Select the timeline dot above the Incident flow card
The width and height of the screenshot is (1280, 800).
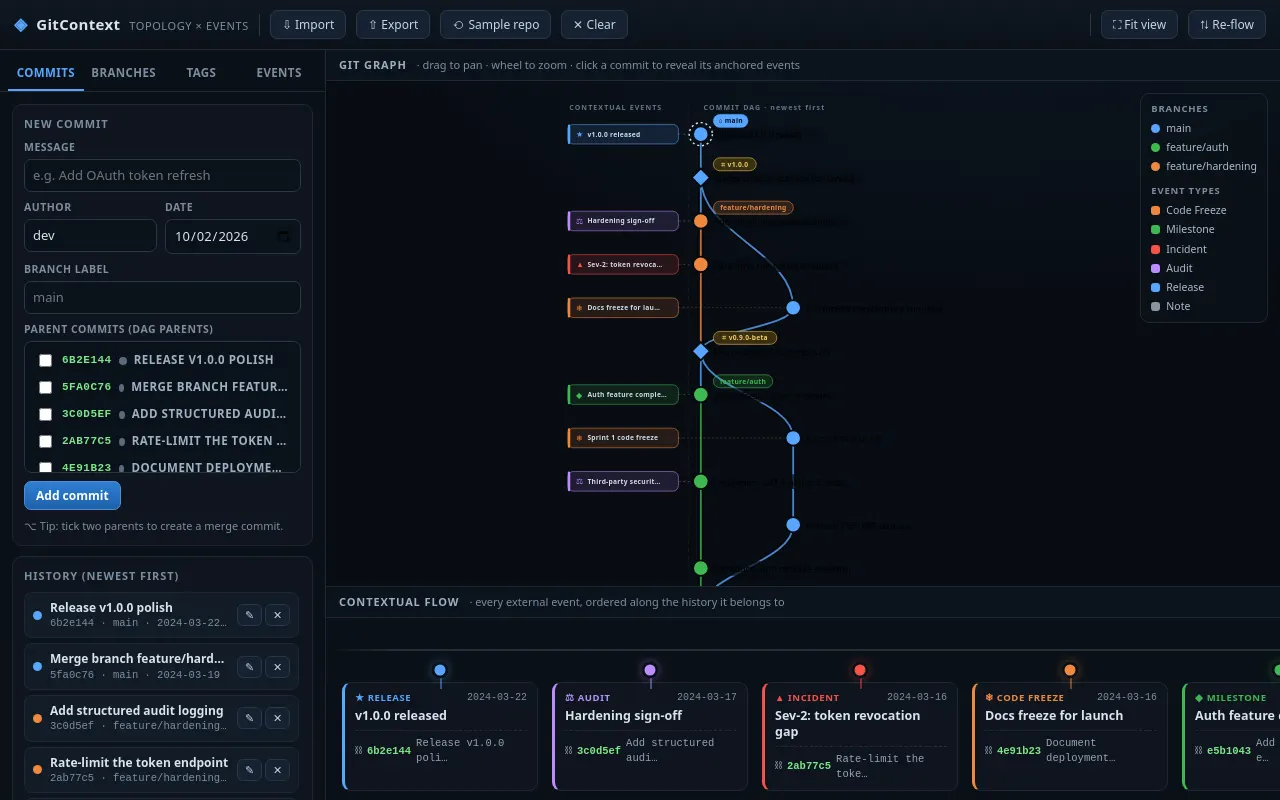pyautogui.click(x=860, y=670)
